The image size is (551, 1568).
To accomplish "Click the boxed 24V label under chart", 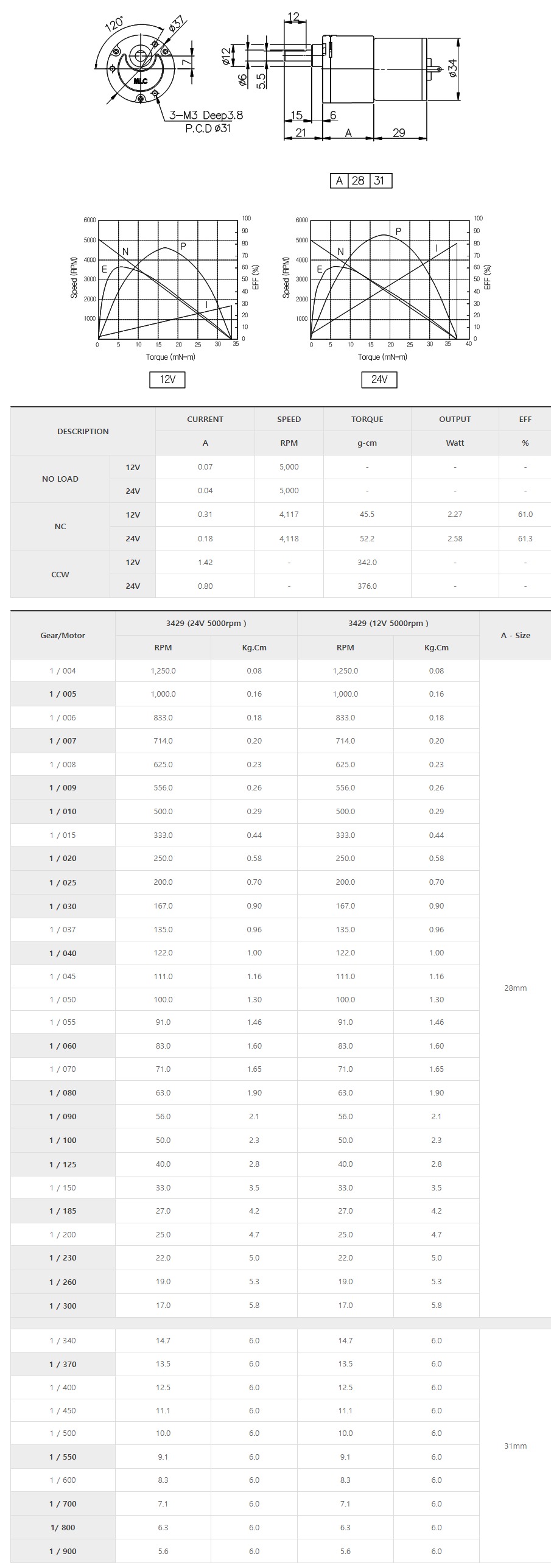I will coord(379,379).
